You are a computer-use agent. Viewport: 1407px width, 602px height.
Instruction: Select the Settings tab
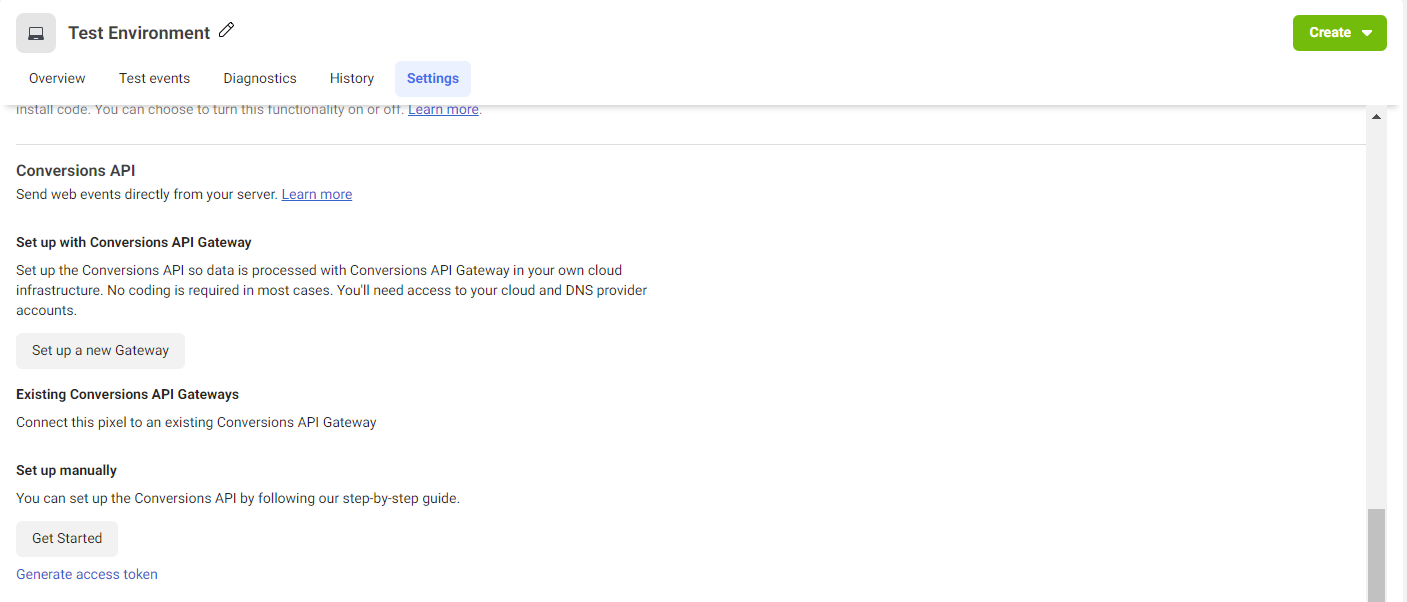[433, 78]
